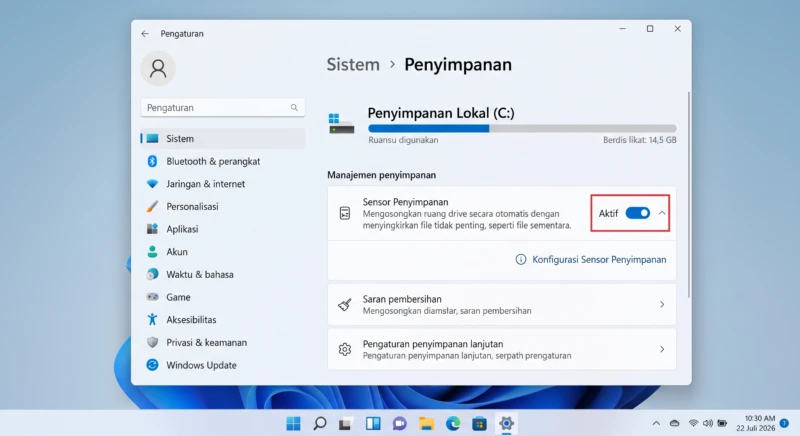Click the chevron on Saran pembersihan row

(662, 304)
